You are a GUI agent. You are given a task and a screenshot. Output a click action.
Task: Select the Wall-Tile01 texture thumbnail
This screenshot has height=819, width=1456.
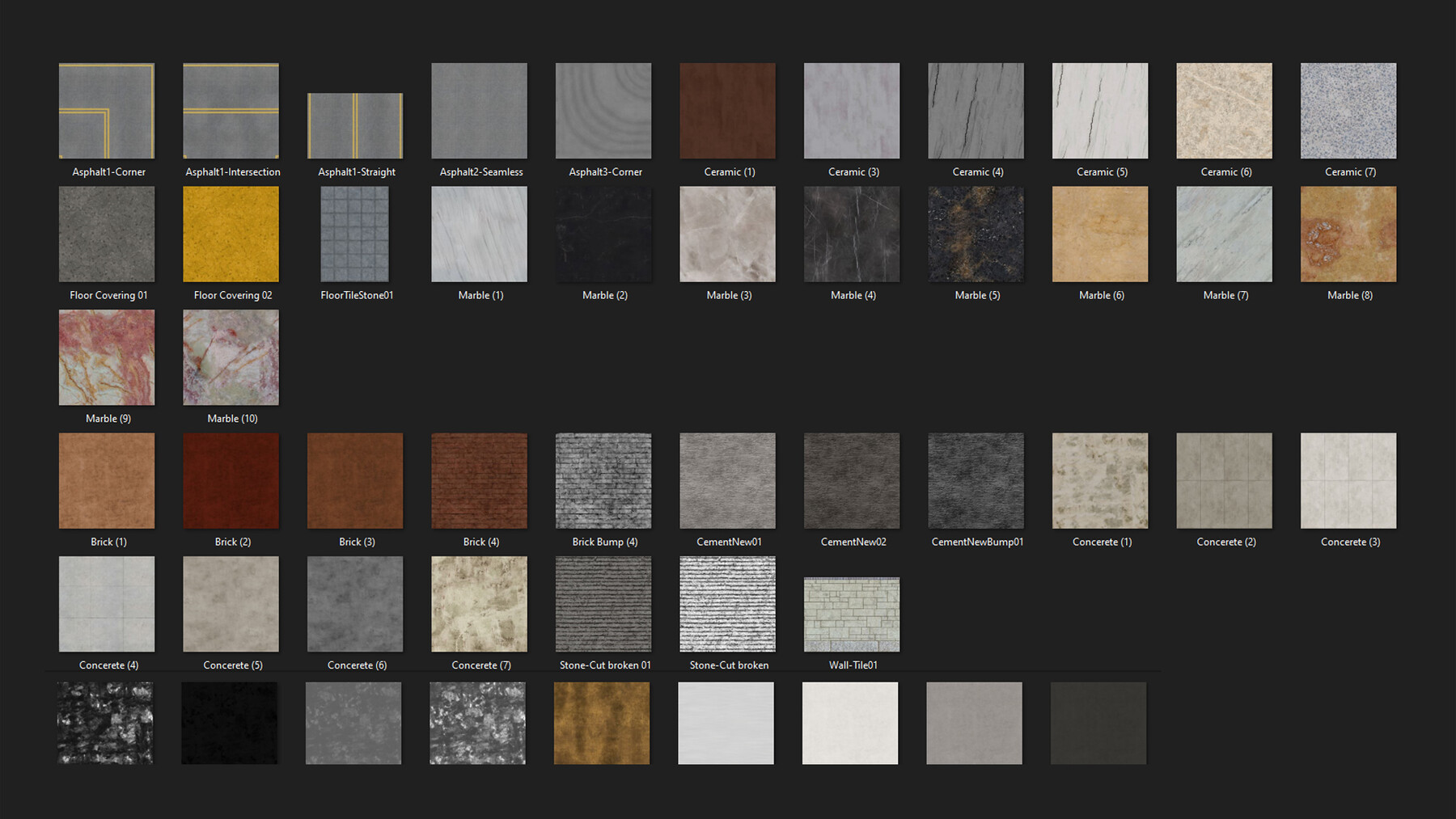852,614
